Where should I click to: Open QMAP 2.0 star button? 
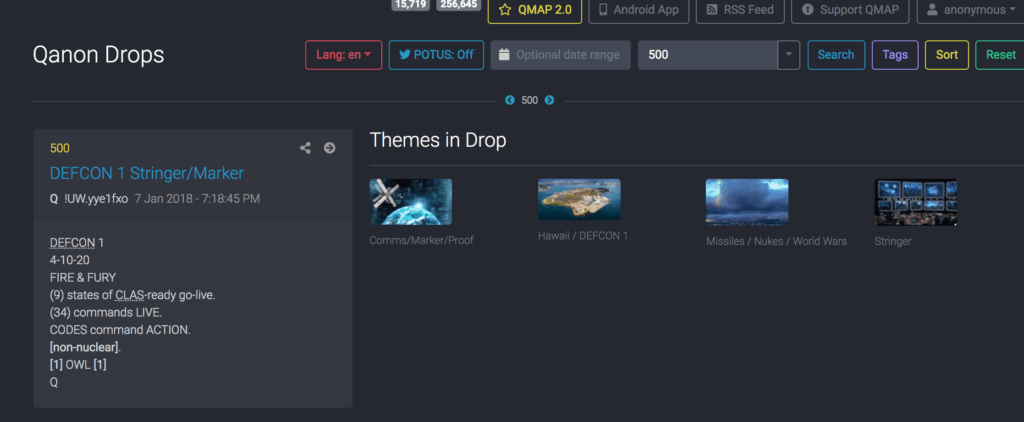[x=533, y=10]
